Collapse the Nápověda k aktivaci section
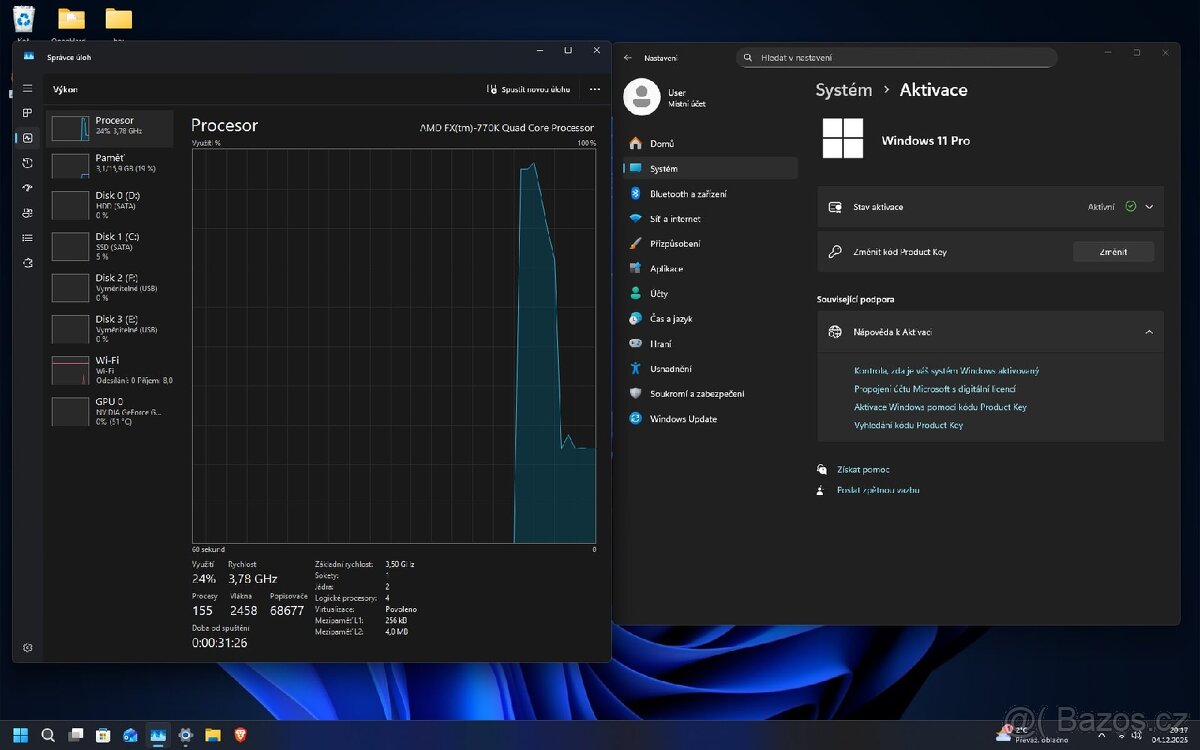 1149,331
